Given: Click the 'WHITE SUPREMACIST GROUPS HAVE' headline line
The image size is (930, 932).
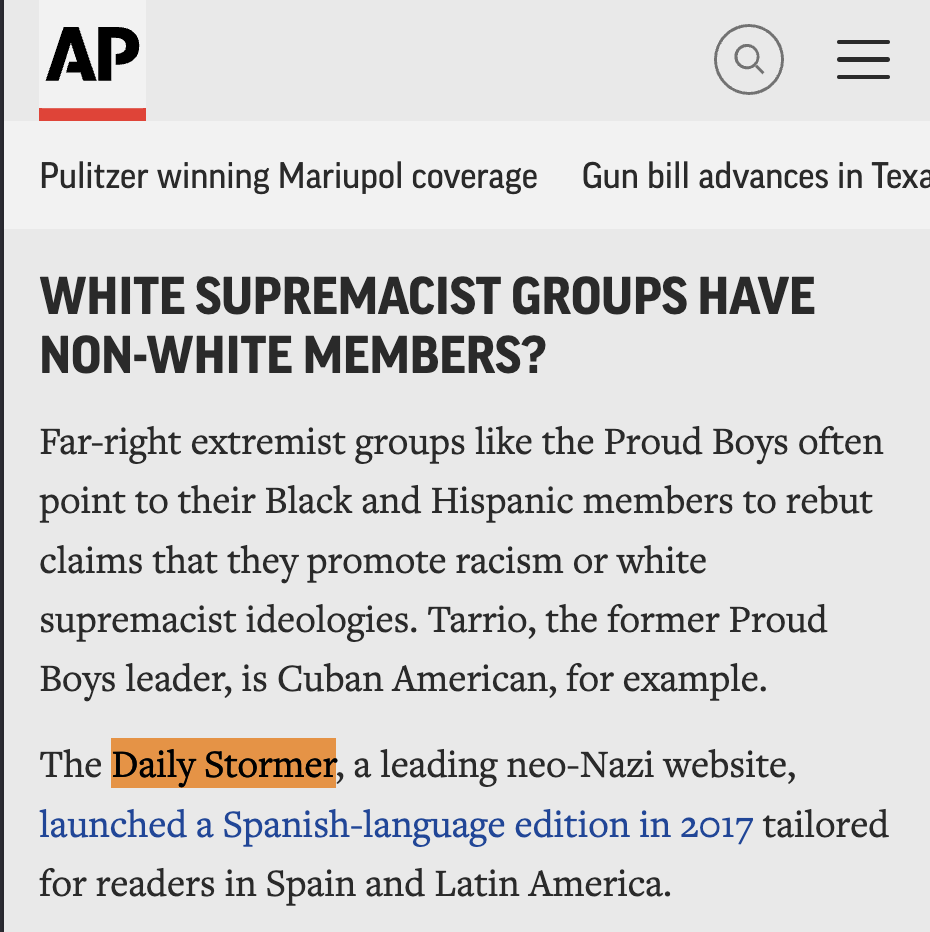Looking at the screenshot, I should 427,298.
